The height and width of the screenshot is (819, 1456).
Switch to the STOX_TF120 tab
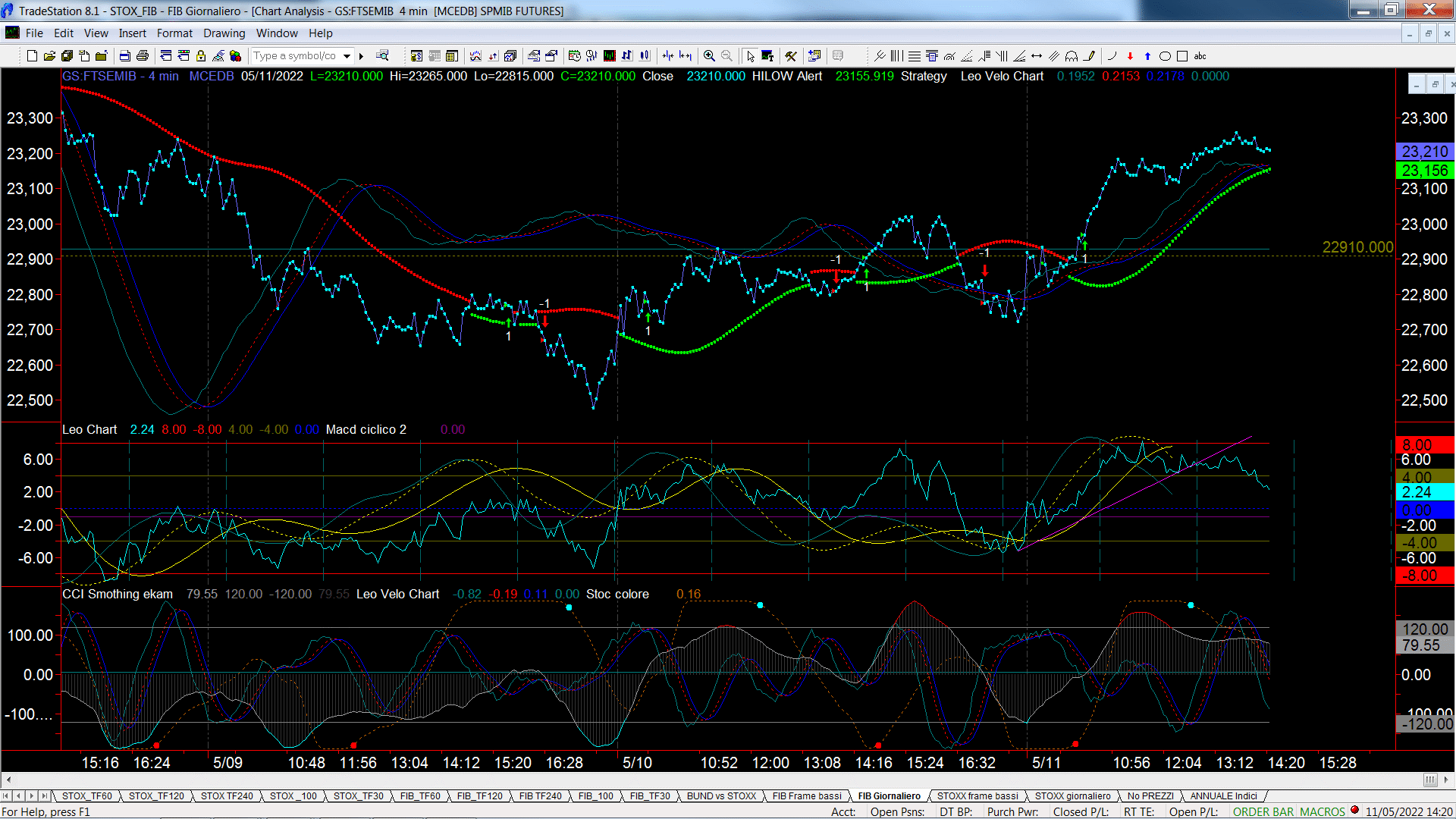[156, 796]
